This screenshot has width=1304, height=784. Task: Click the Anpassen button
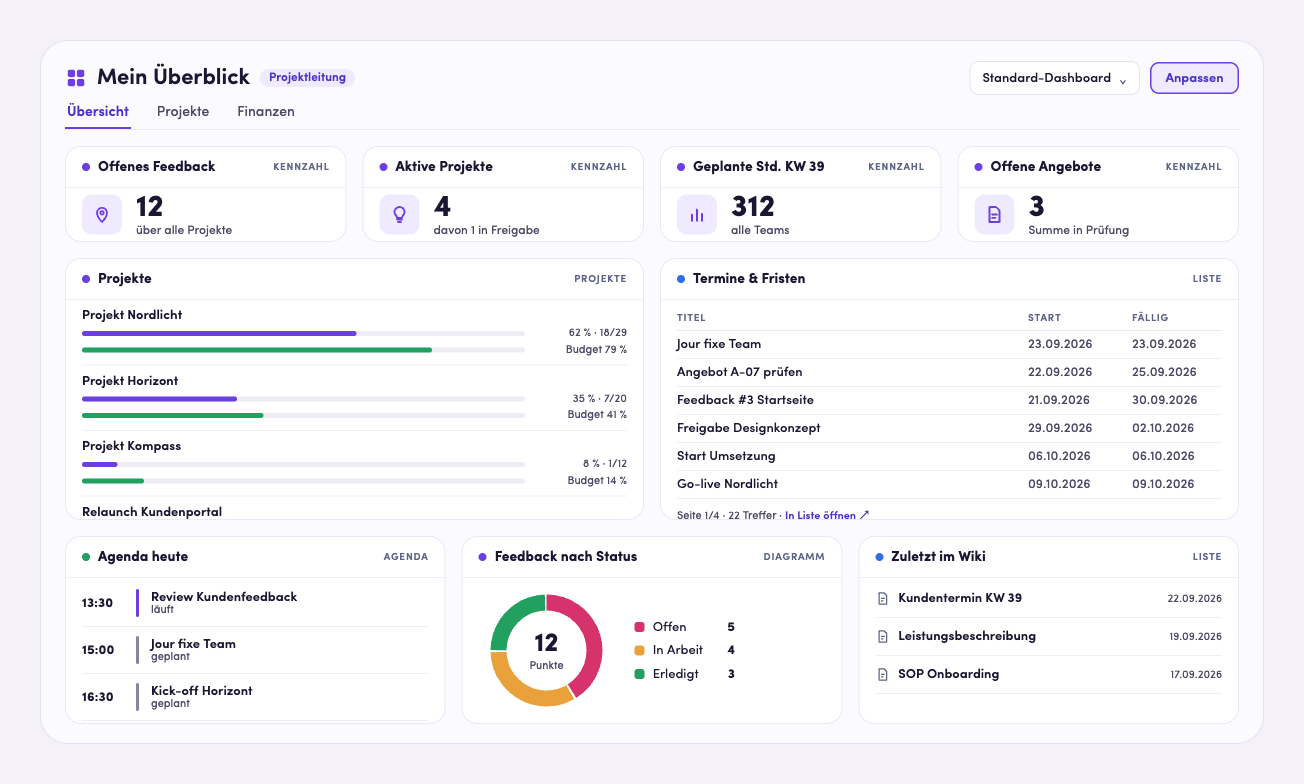point(1194,78)
